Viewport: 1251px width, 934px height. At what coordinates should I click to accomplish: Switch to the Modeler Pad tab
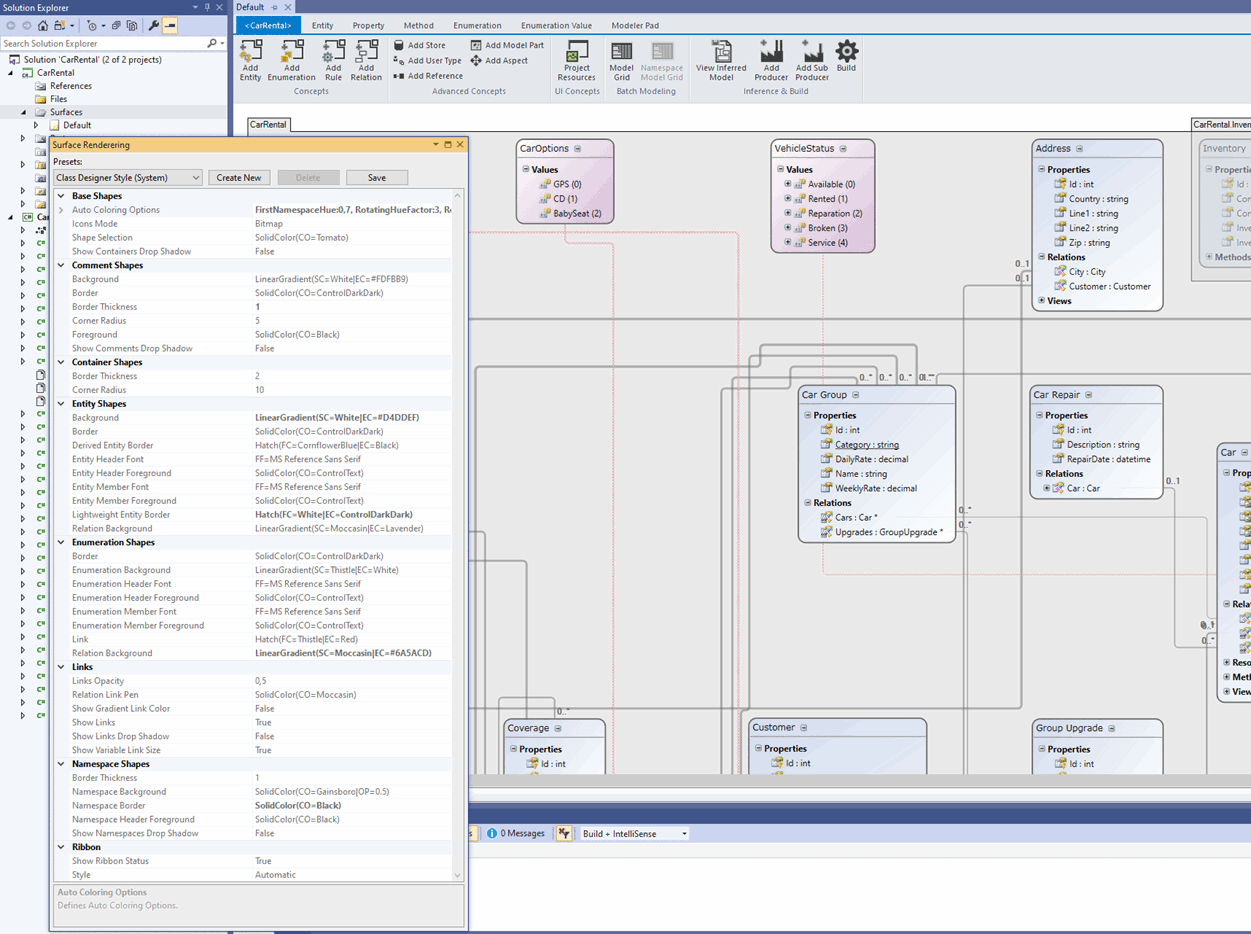(x=634, y=26)
